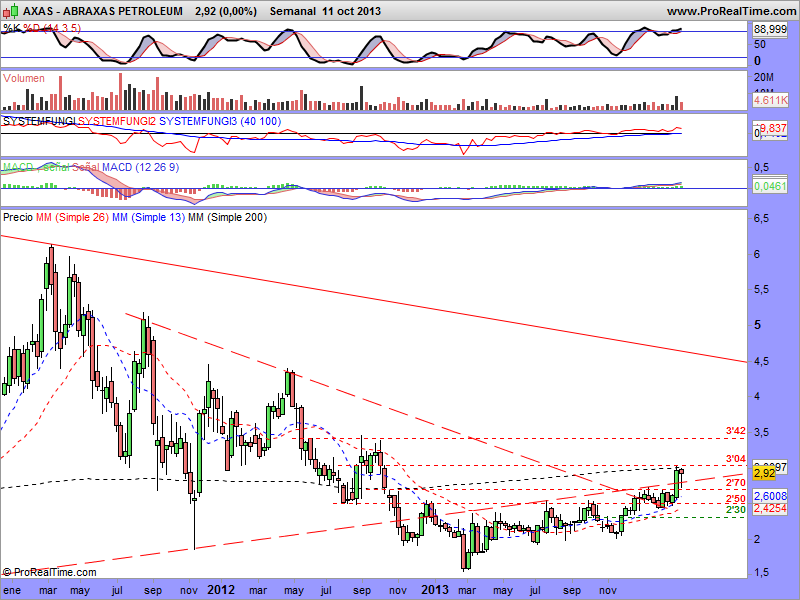
Task: Select the yellow 2,92 current price tag
Action: pos(764,473)
